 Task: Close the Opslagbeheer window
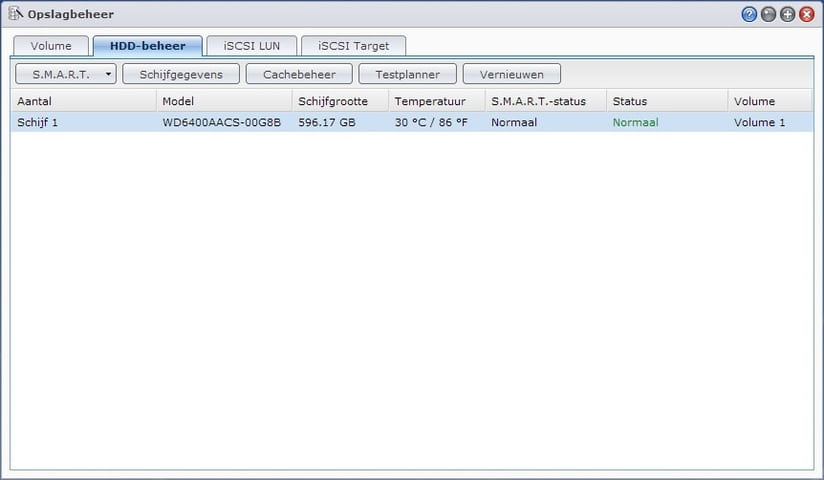(x=807, y=15)
